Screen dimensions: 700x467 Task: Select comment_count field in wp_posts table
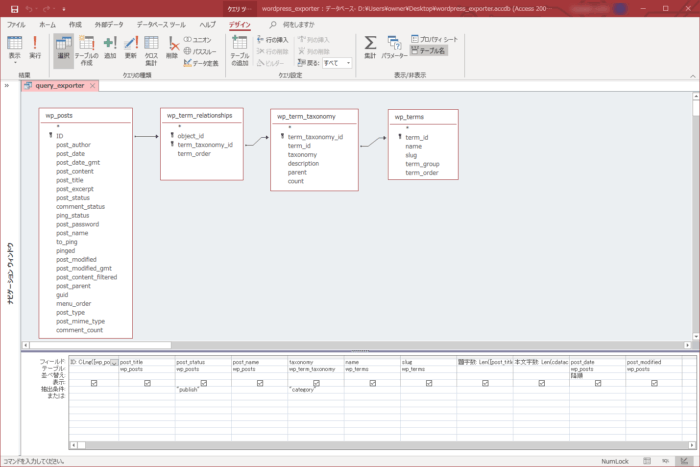click(79, 330)
